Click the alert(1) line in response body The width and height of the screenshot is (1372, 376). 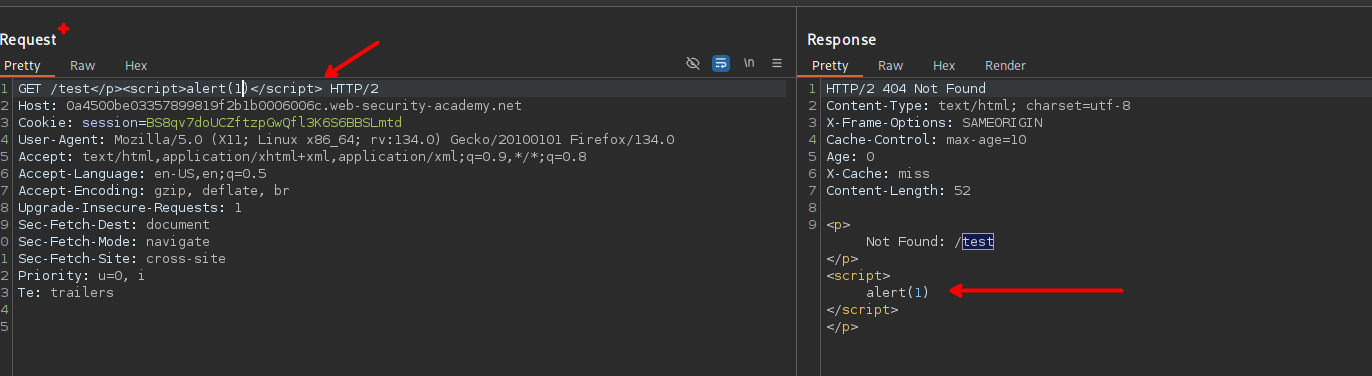pos(898,293)
